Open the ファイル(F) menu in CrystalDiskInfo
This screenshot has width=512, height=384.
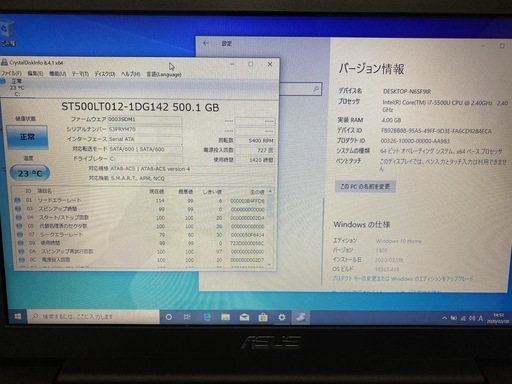[x=11, y=73]
